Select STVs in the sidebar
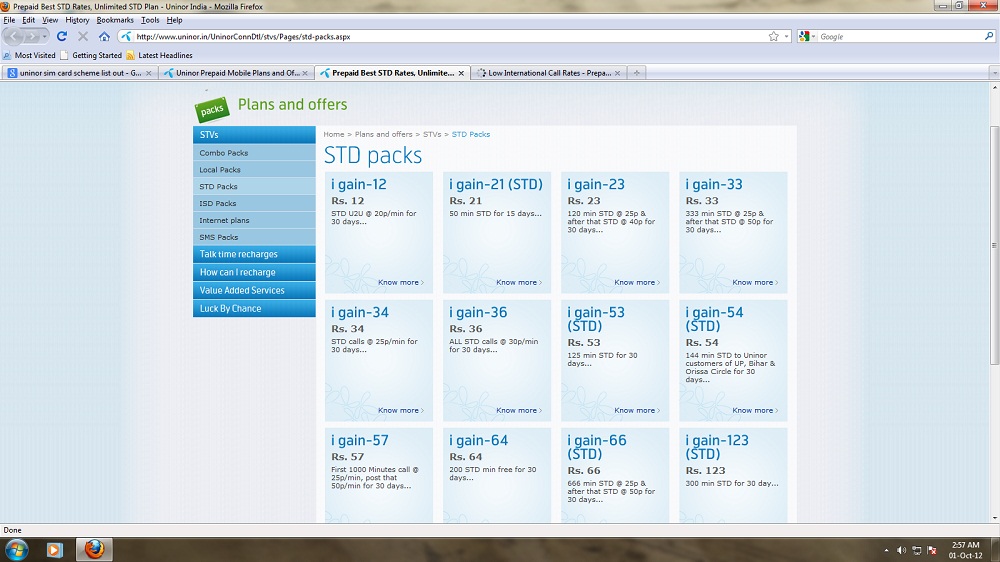 tap(254, 135)
